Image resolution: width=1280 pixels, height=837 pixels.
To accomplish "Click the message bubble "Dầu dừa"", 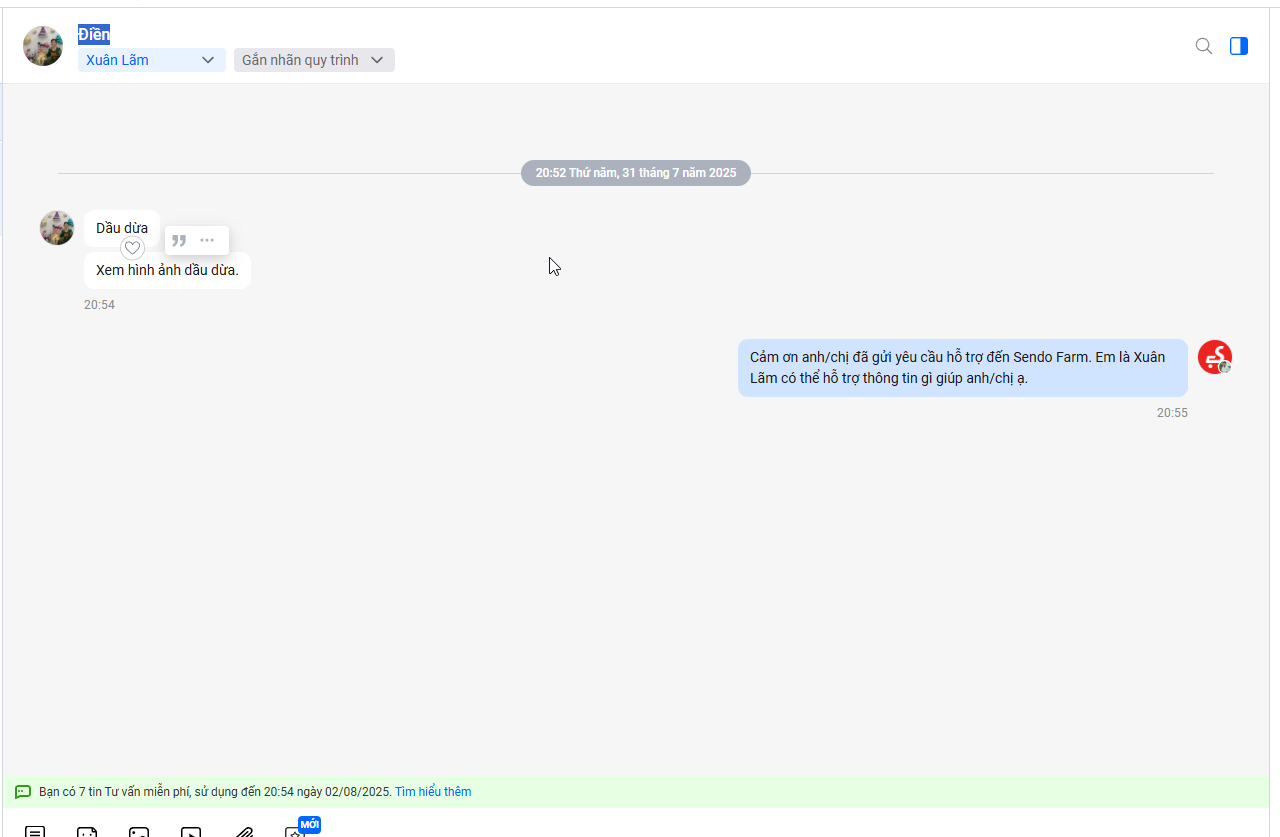I will pyautogui.click(x=122, y=228).
